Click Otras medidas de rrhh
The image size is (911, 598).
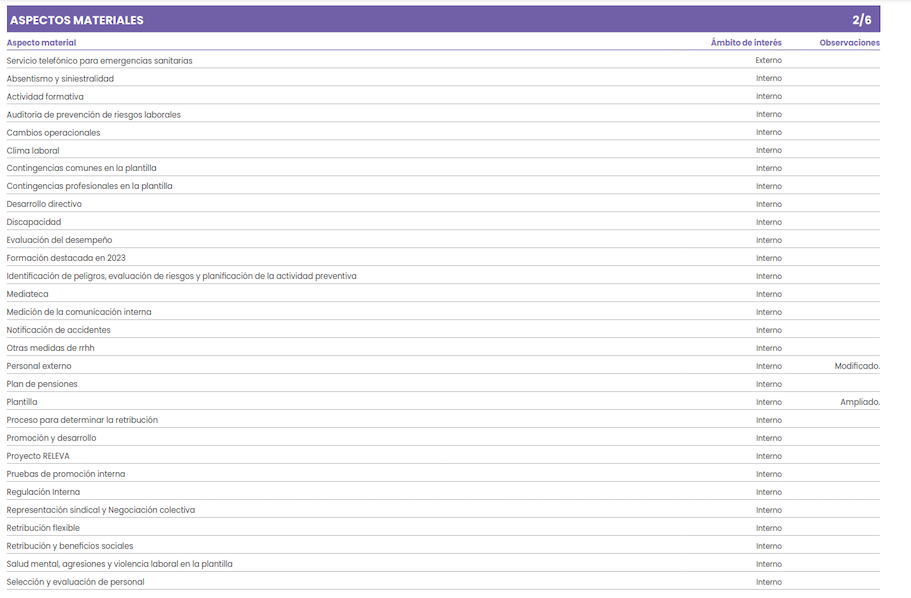point(51,348)
